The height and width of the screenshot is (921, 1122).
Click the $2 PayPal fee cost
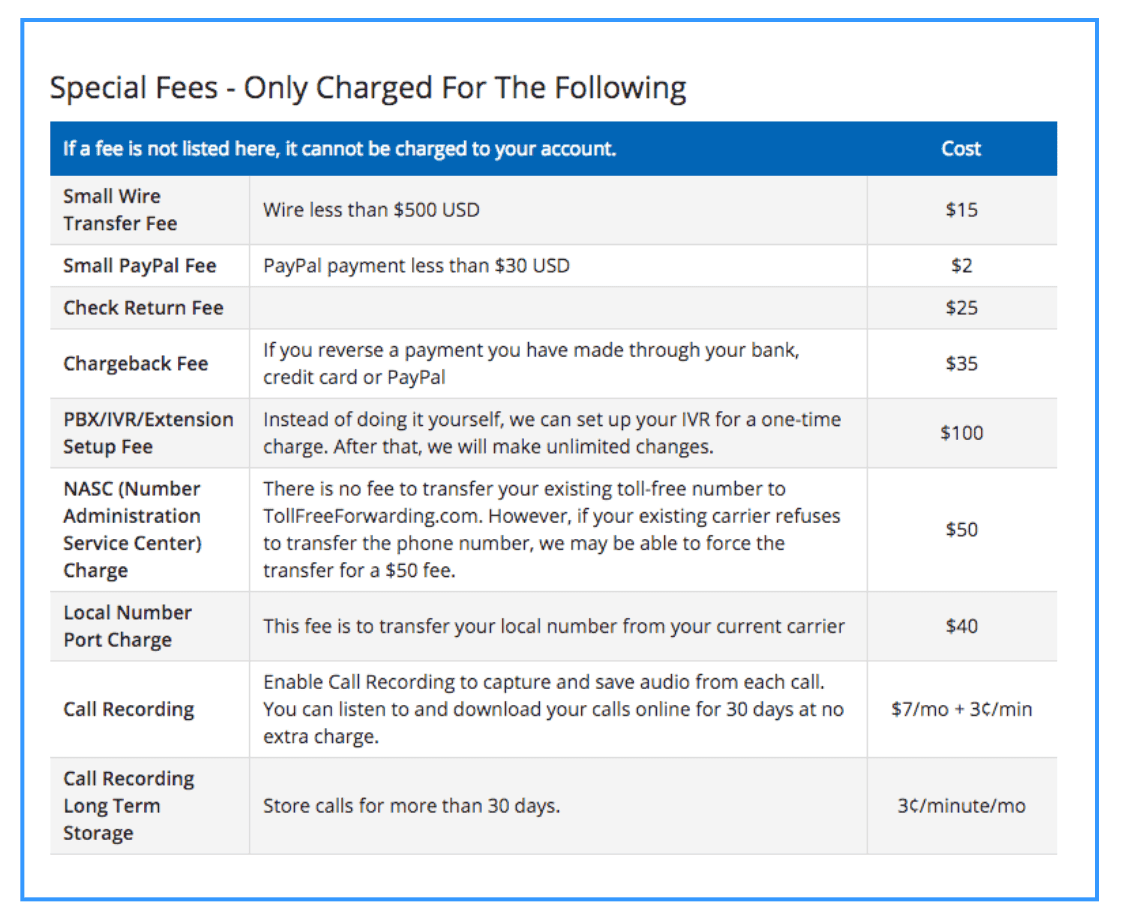coord(961,266)
